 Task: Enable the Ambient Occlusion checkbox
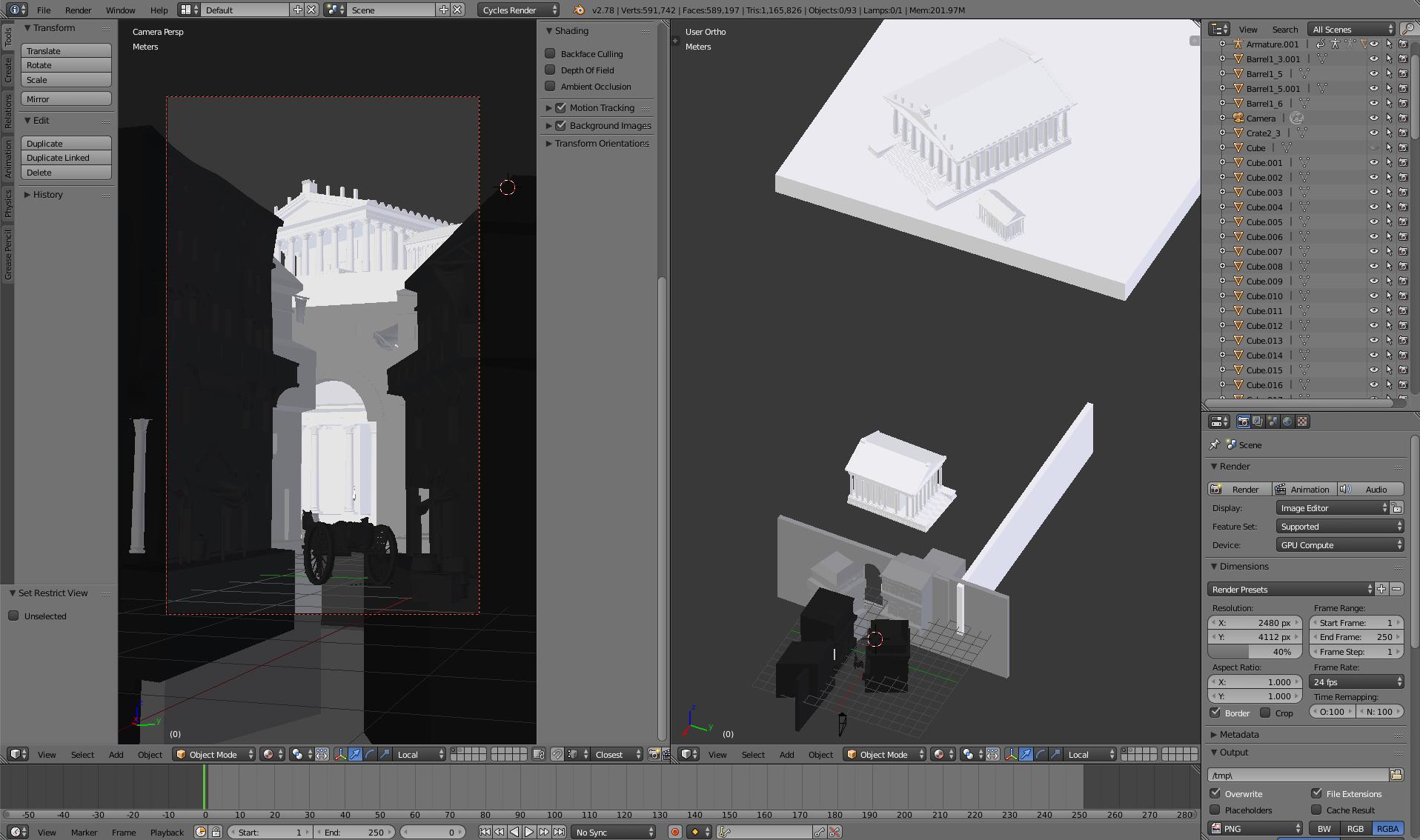pos(550,87)
